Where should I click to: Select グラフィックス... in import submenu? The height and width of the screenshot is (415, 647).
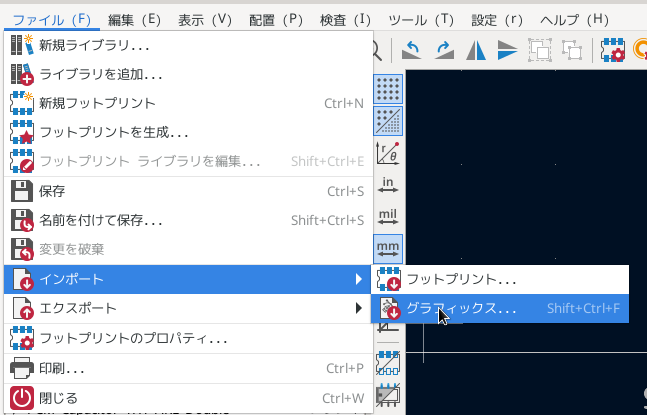[x=500, y=308]
